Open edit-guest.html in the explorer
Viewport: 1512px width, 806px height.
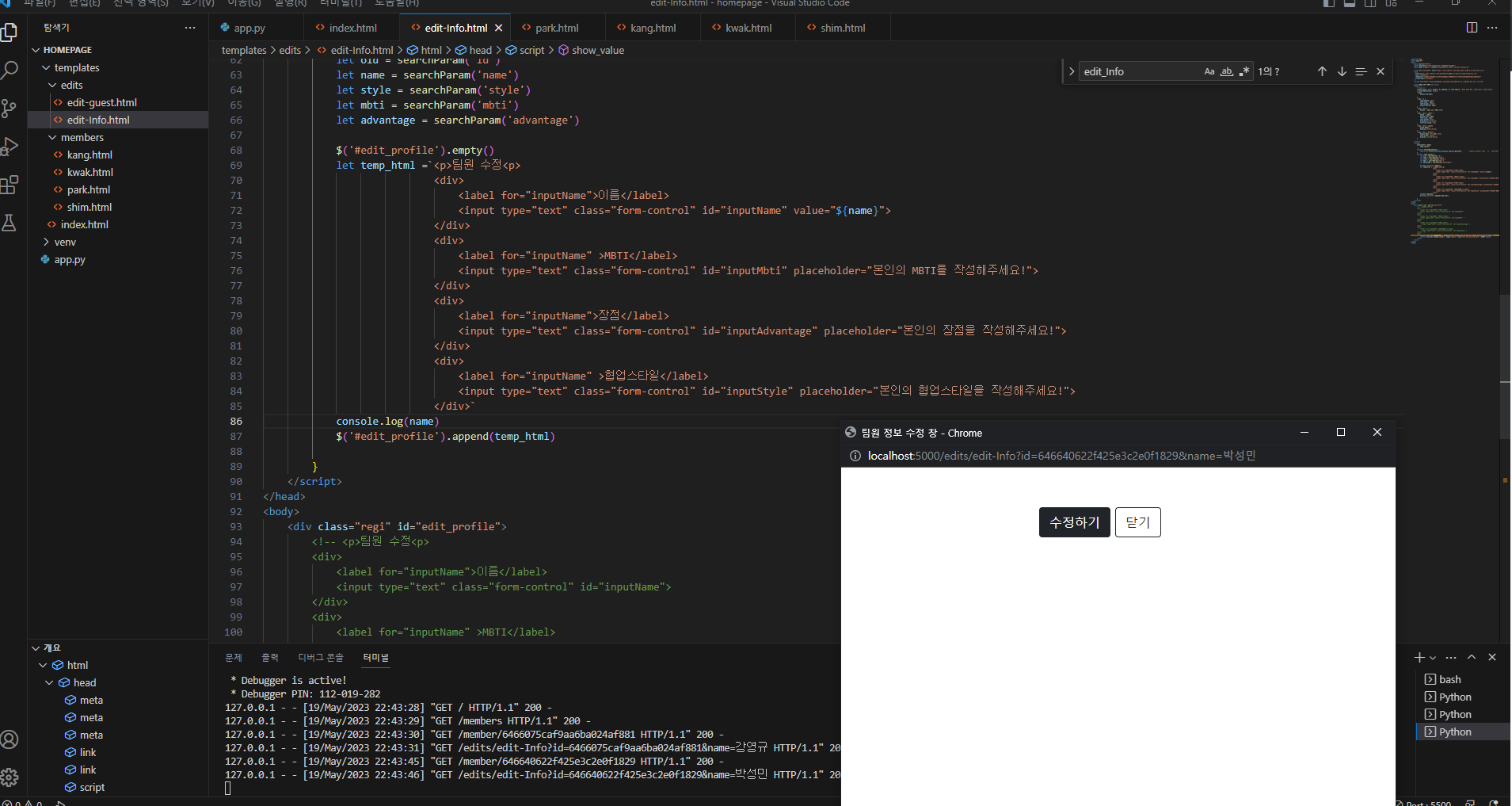coord(102,102)
